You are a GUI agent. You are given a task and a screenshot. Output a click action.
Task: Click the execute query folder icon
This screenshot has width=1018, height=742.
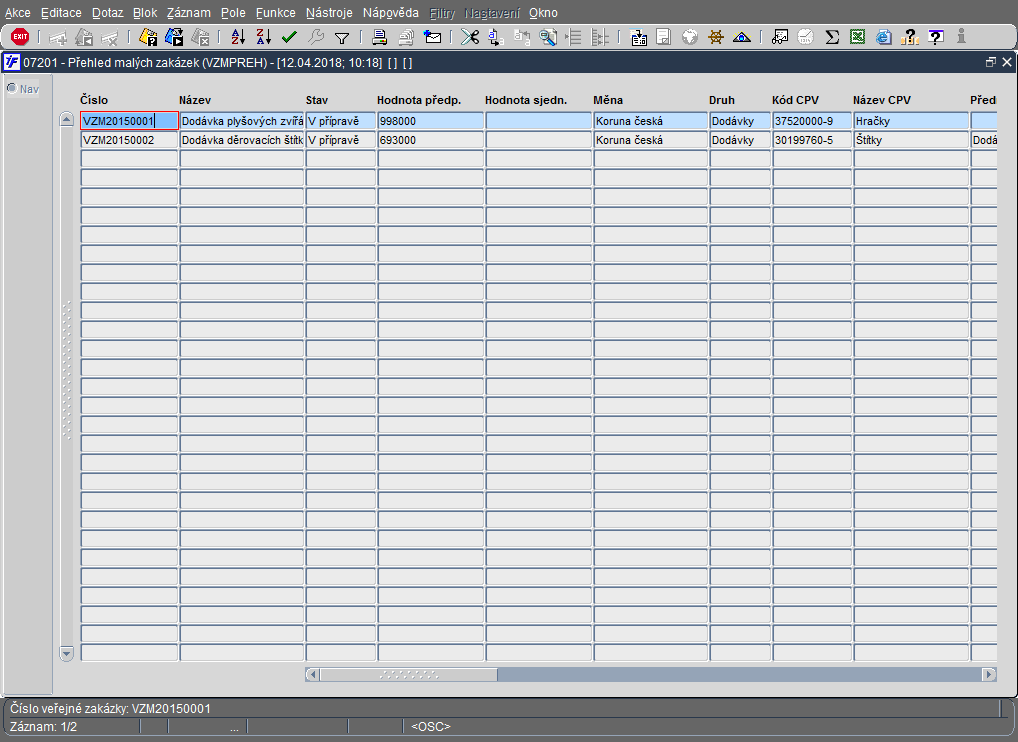tap(174, 37)
